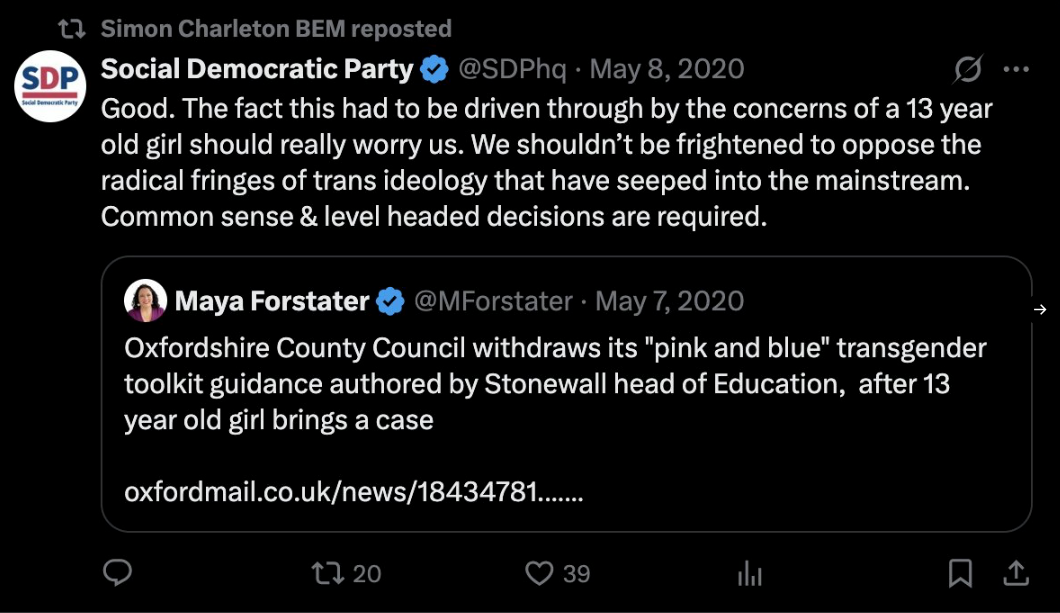Click Maya Forstater's blue verified checkmark

click(391, 301)
